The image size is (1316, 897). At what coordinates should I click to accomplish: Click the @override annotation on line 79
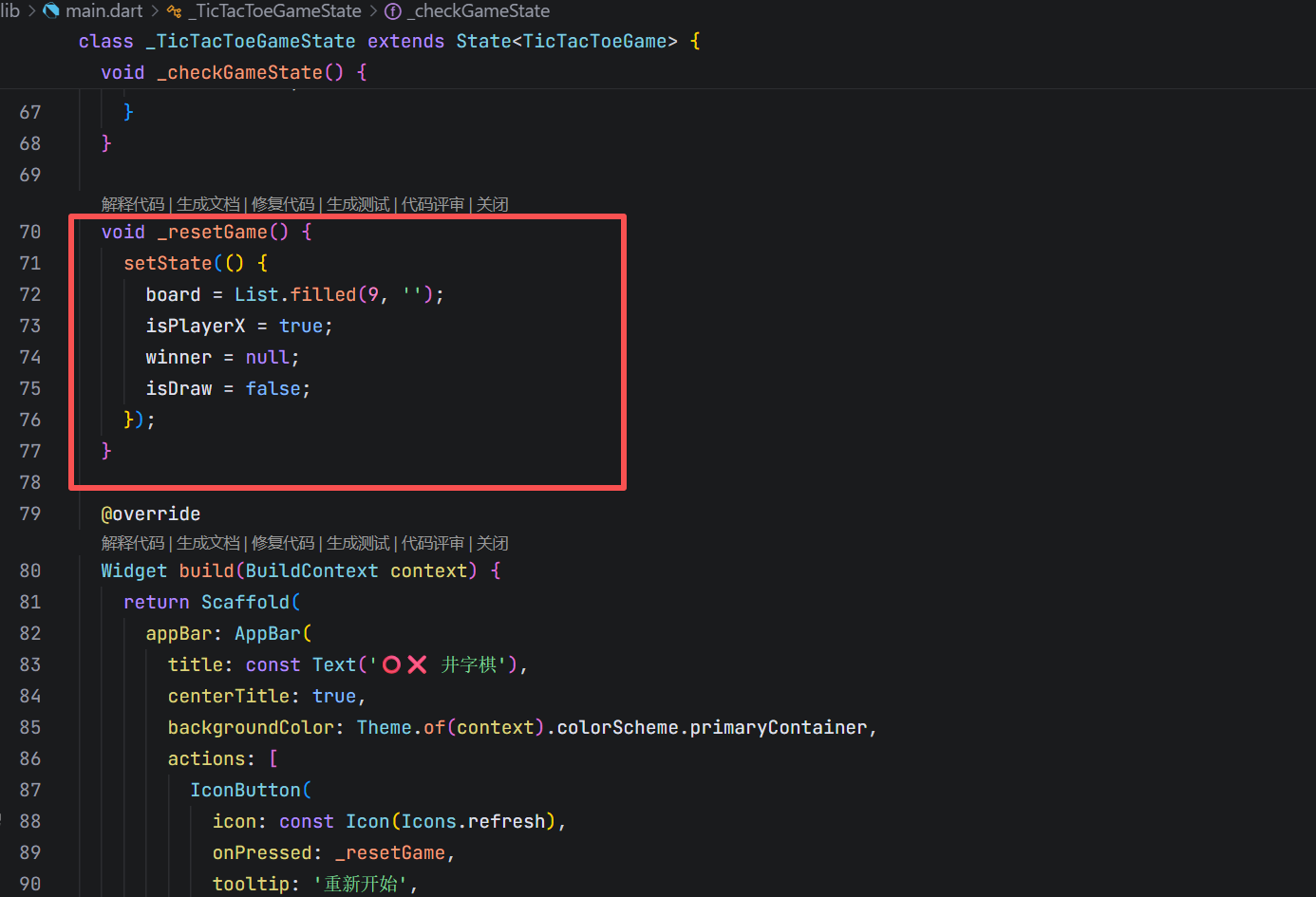tap(151, 514)
